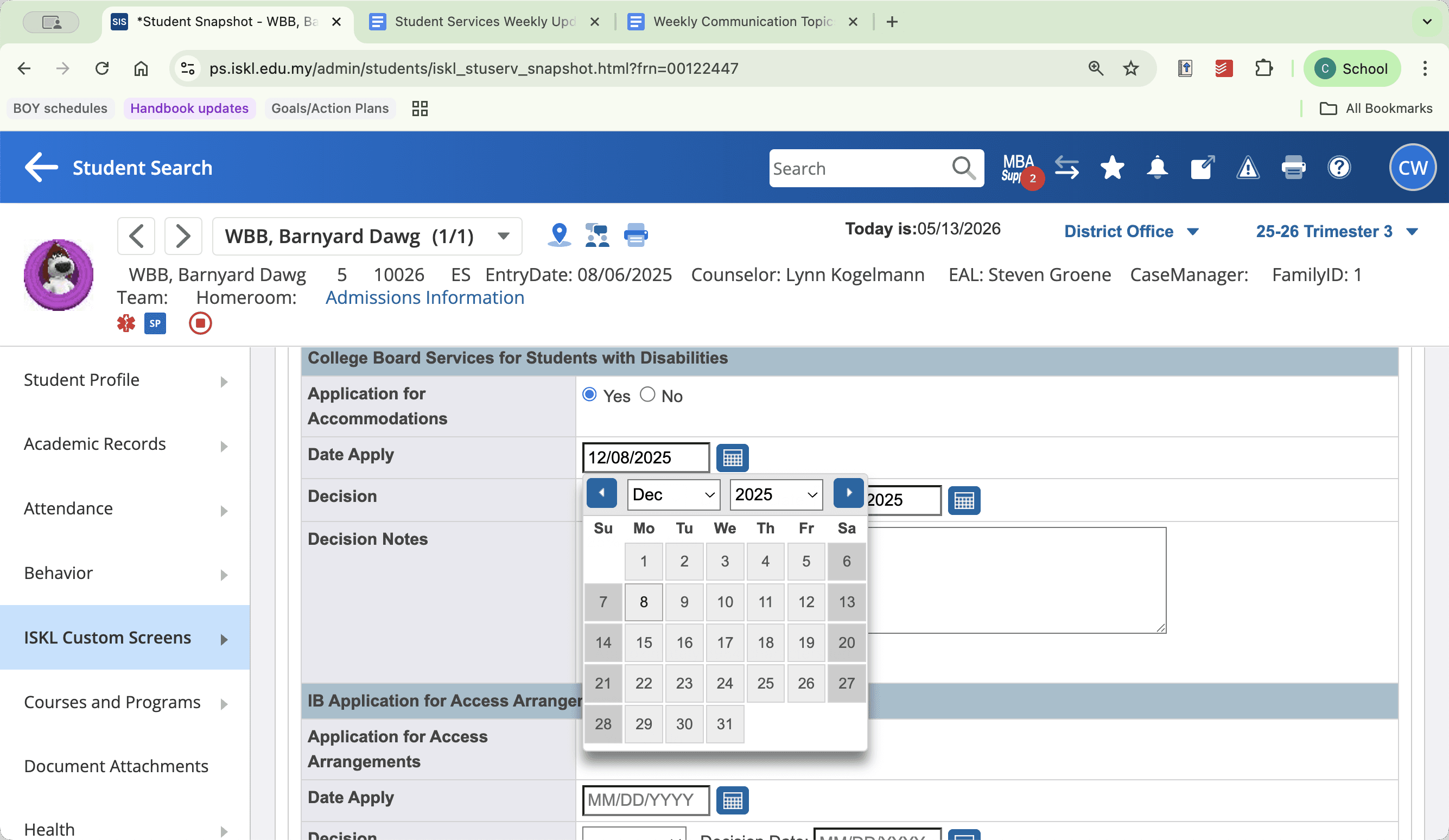This screenshot has width=1449, height=840.
Task: Click the open-in-new-window icon in header
Action: coord(1202,168)
